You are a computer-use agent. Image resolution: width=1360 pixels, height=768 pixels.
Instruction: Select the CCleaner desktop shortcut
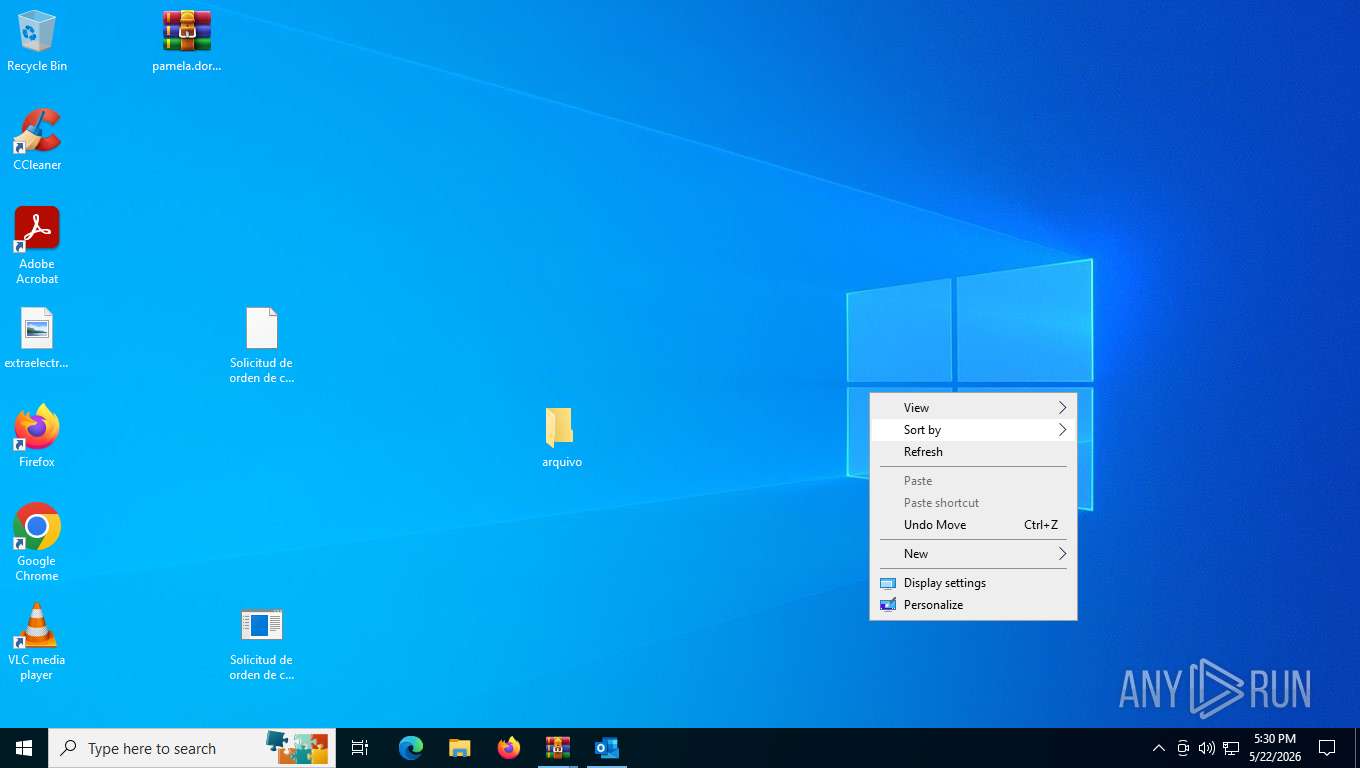pos(37,140)
